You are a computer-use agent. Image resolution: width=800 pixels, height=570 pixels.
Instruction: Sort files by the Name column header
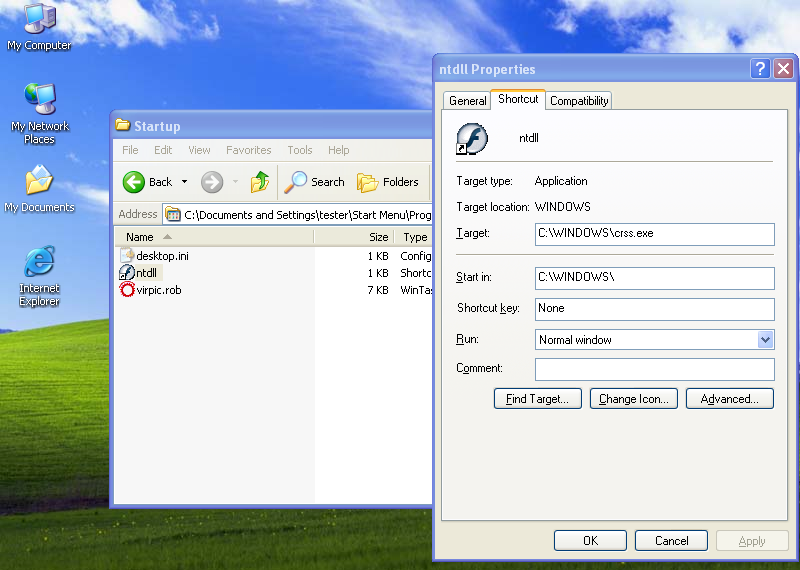(x=214, y=237)
